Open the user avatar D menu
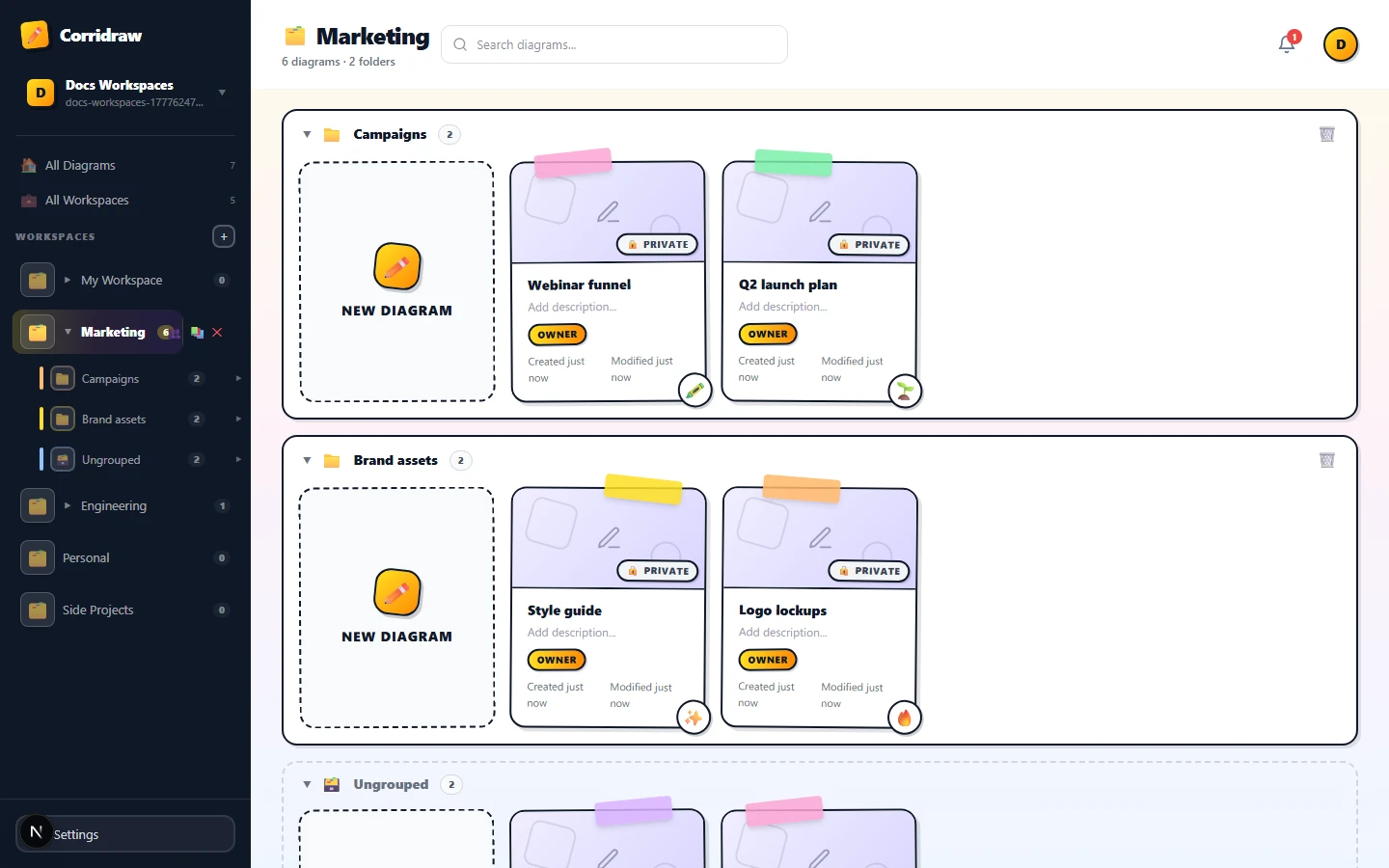1389x868 pixels. tap(1341, 44)
